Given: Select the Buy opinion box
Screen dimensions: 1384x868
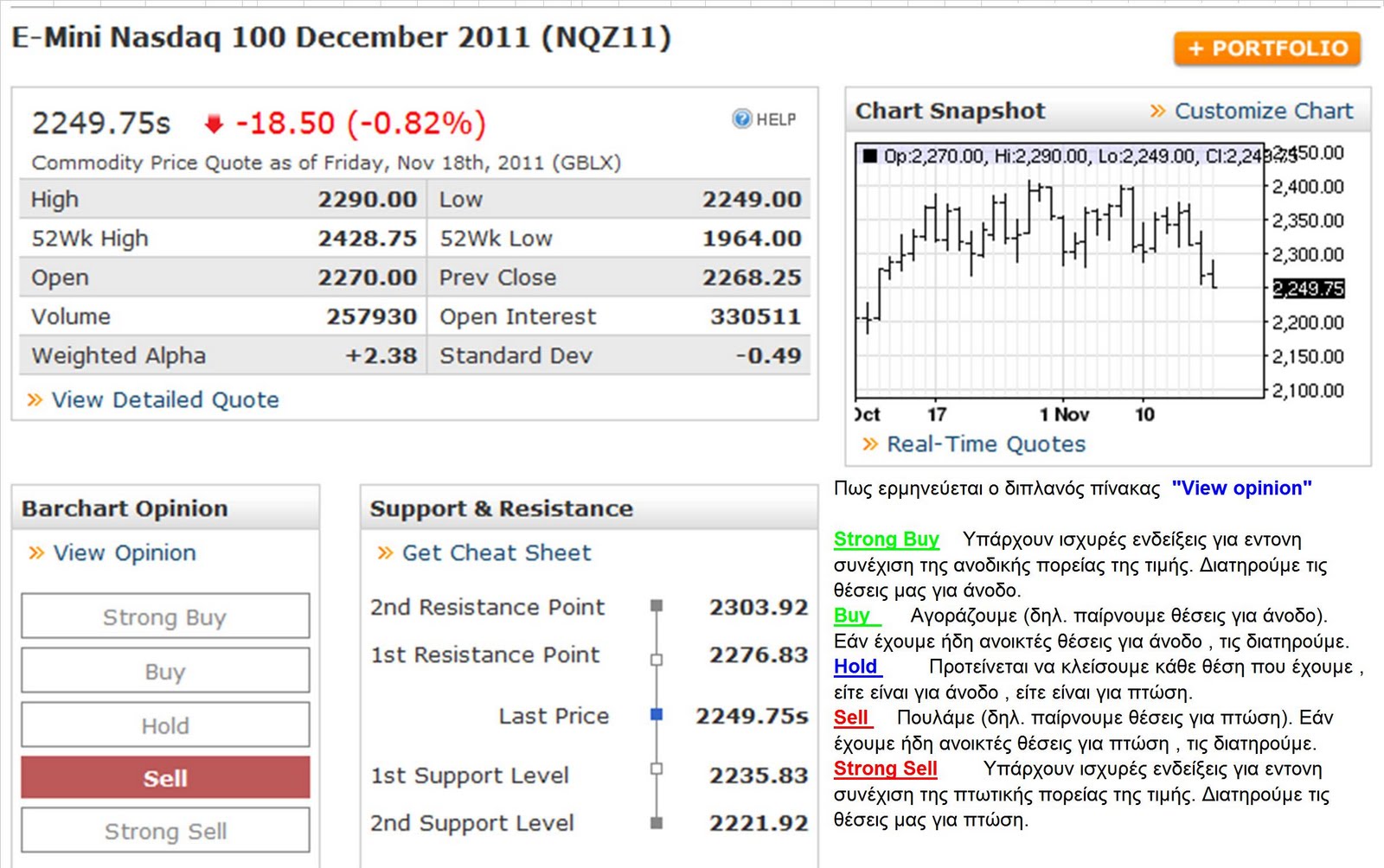Looking at the screenshot, I should [165, 671].
